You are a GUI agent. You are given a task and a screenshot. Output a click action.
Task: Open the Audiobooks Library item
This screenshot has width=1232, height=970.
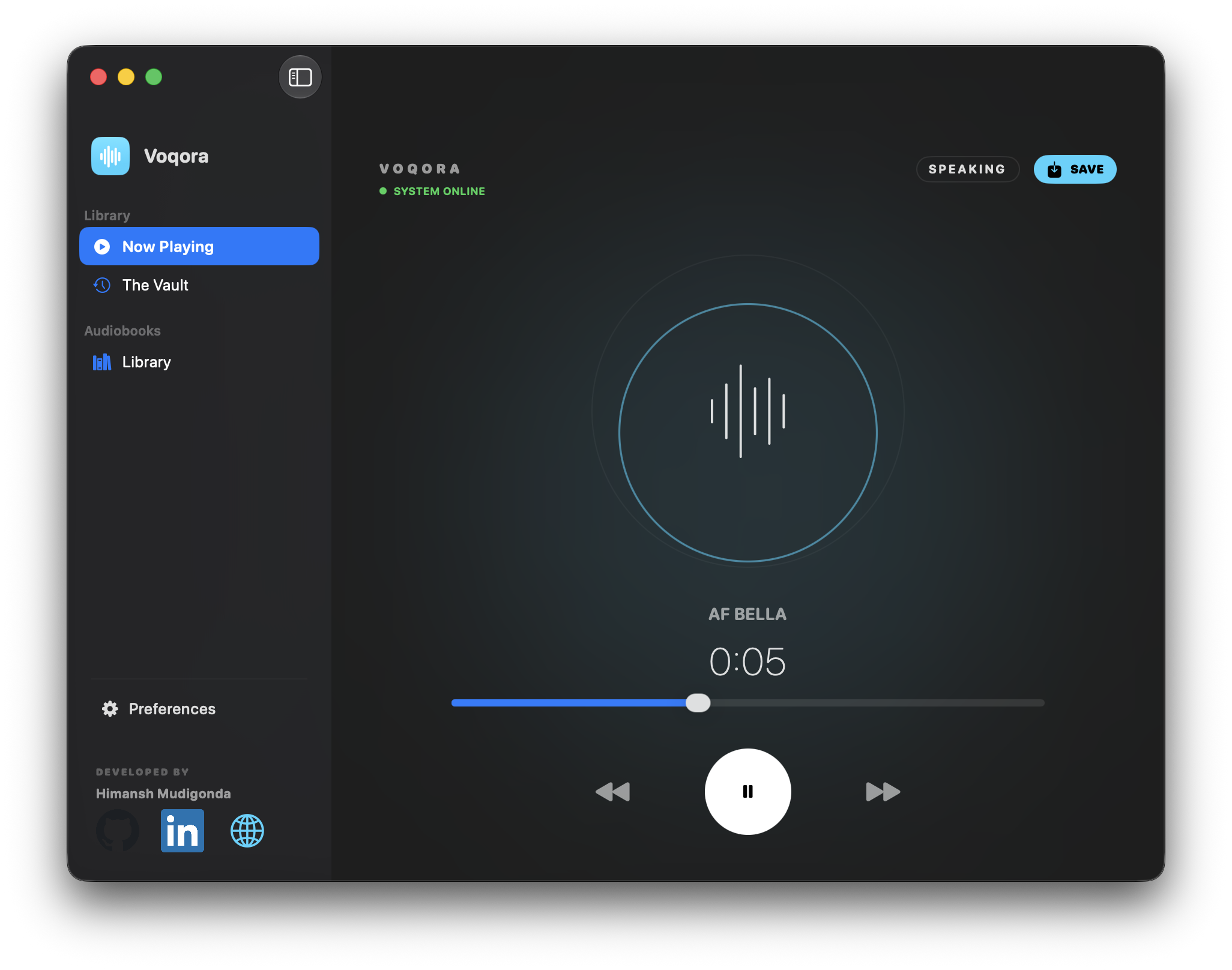pos(199,361)
